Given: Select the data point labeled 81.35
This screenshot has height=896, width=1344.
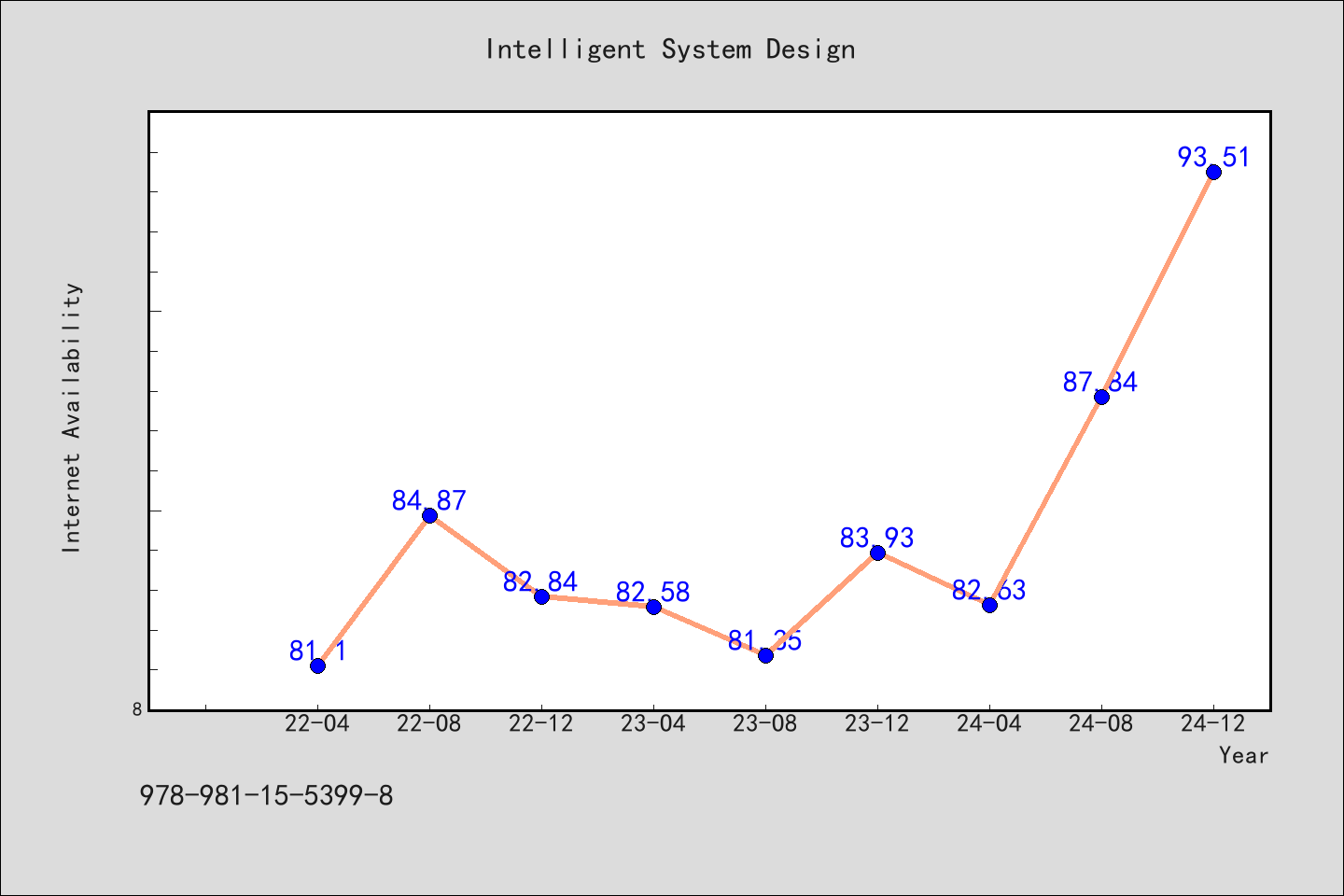Looking at the screenshot, I should click(x=765, y=655).
